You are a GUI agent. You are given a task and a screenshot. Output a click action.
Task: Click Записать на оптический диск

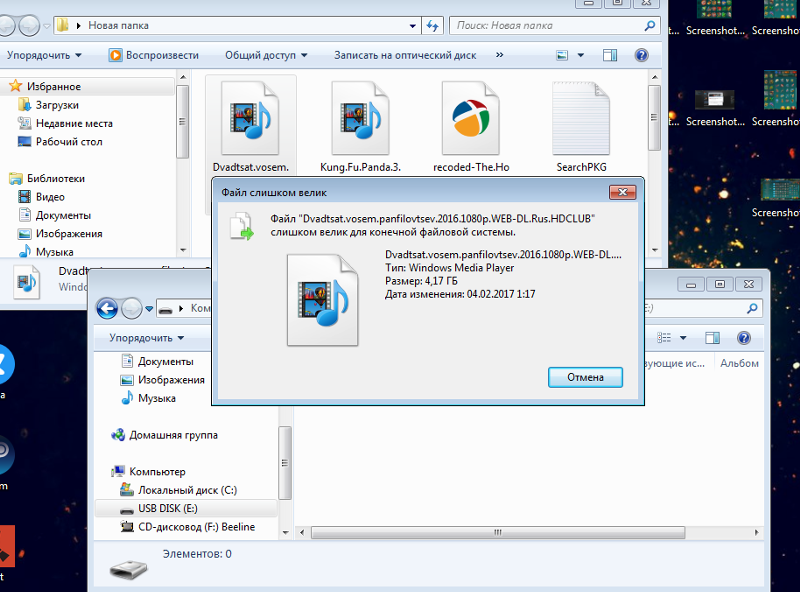[405, 55]
